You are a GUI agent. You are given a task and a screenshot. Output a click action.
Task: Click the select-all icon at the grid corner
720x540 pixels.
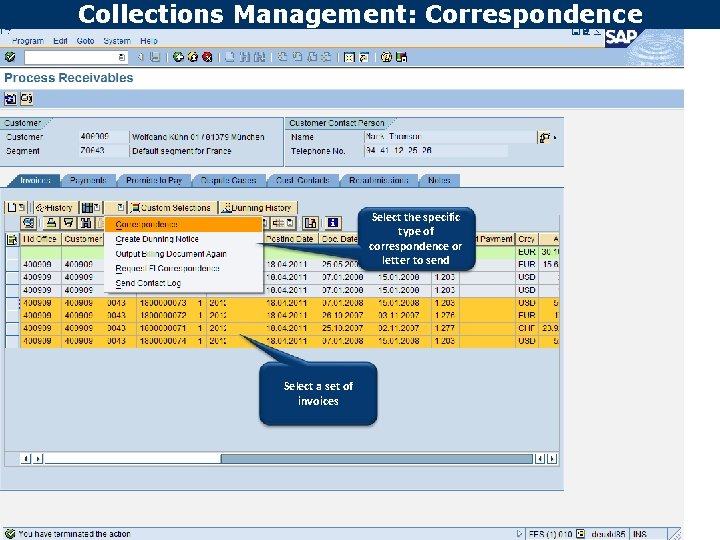click(x=12, y=239)
